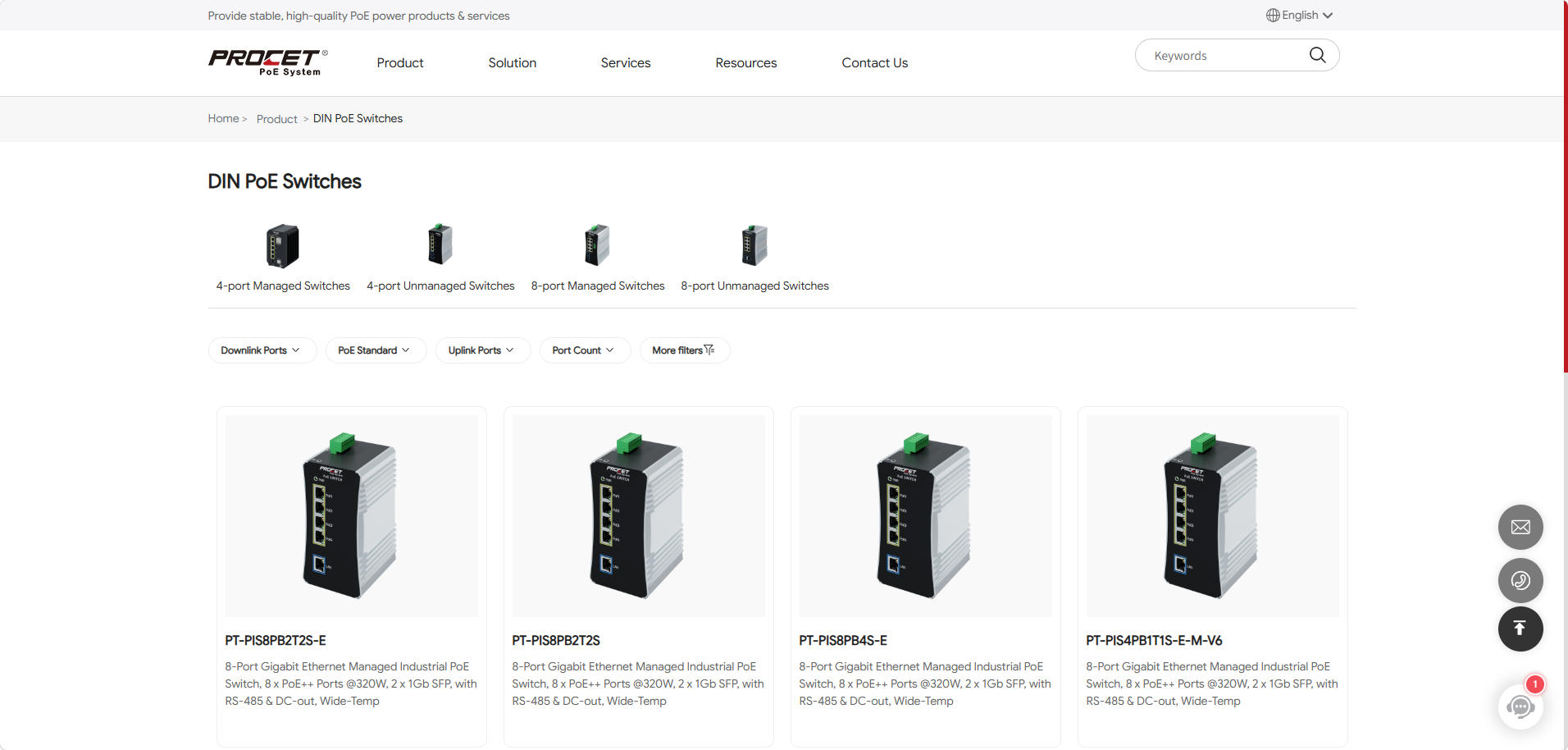The width and height of the screenshot is (1568, 750).
Task: Click the globe language icon
Action: point(1273,15)
